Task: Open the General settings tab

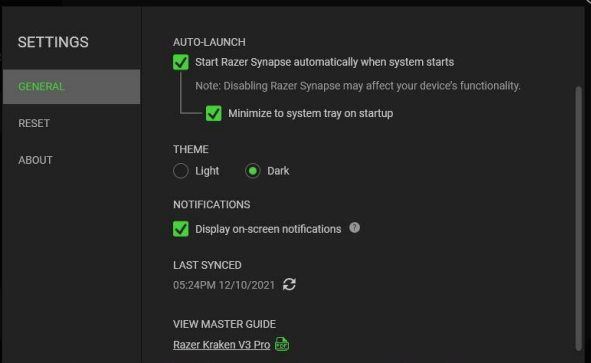Action: click(x=72, y=86)
